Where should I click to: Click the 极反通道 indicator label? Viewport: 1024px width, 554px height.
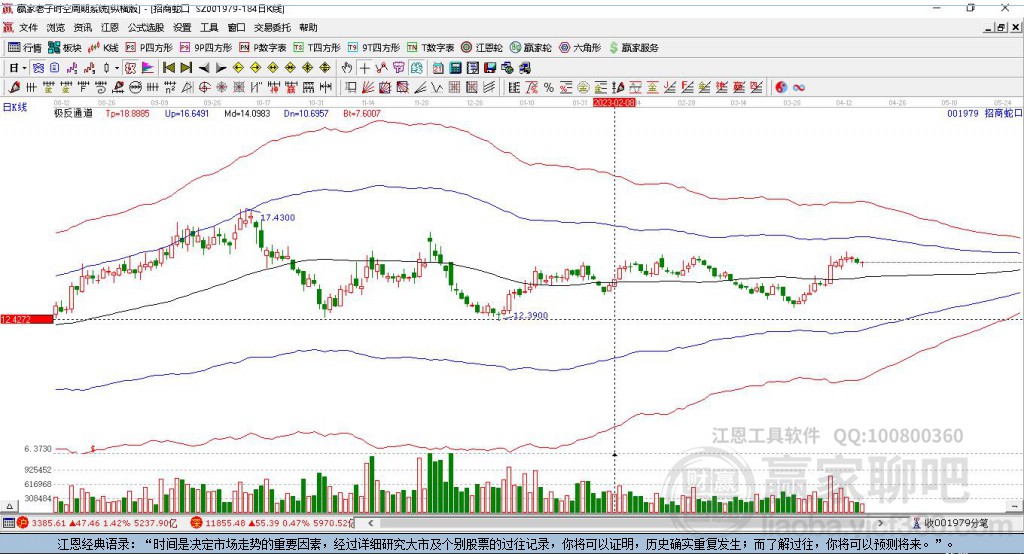click(x=73, y=113)
